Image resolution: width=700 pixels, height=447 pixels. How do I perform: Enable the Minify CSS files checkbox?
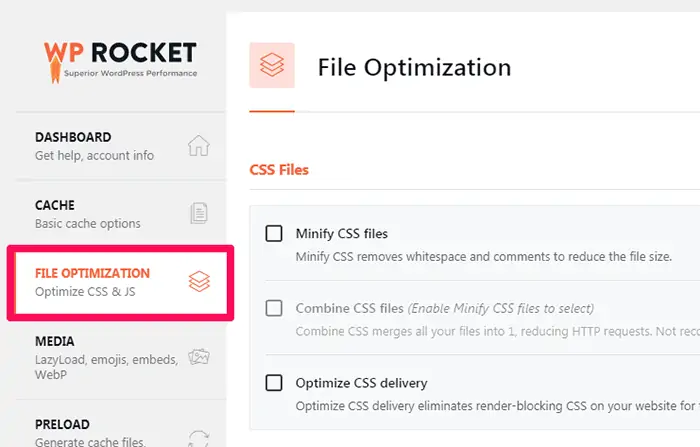pyautogui.click(x=274, y=234)
